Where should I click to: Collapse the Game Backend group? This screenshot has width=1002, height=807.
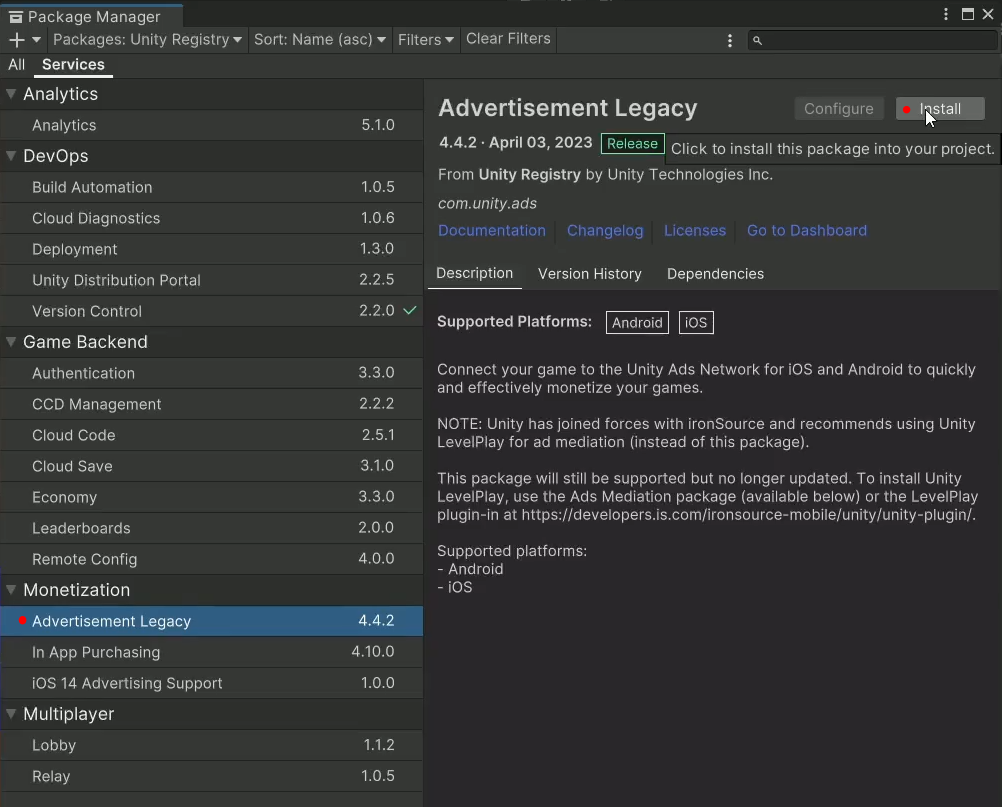(11, 341)
